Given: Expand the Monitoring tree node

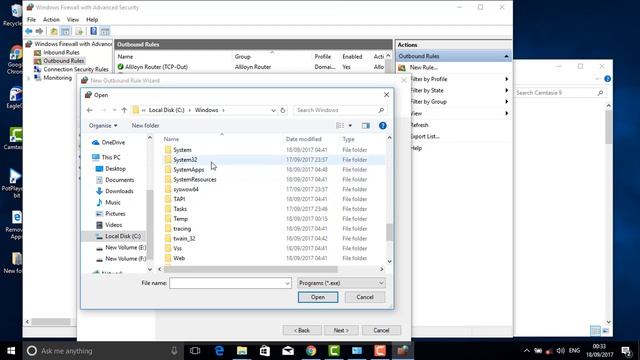Looking at the screenshot, I should [x=28, y=78].
